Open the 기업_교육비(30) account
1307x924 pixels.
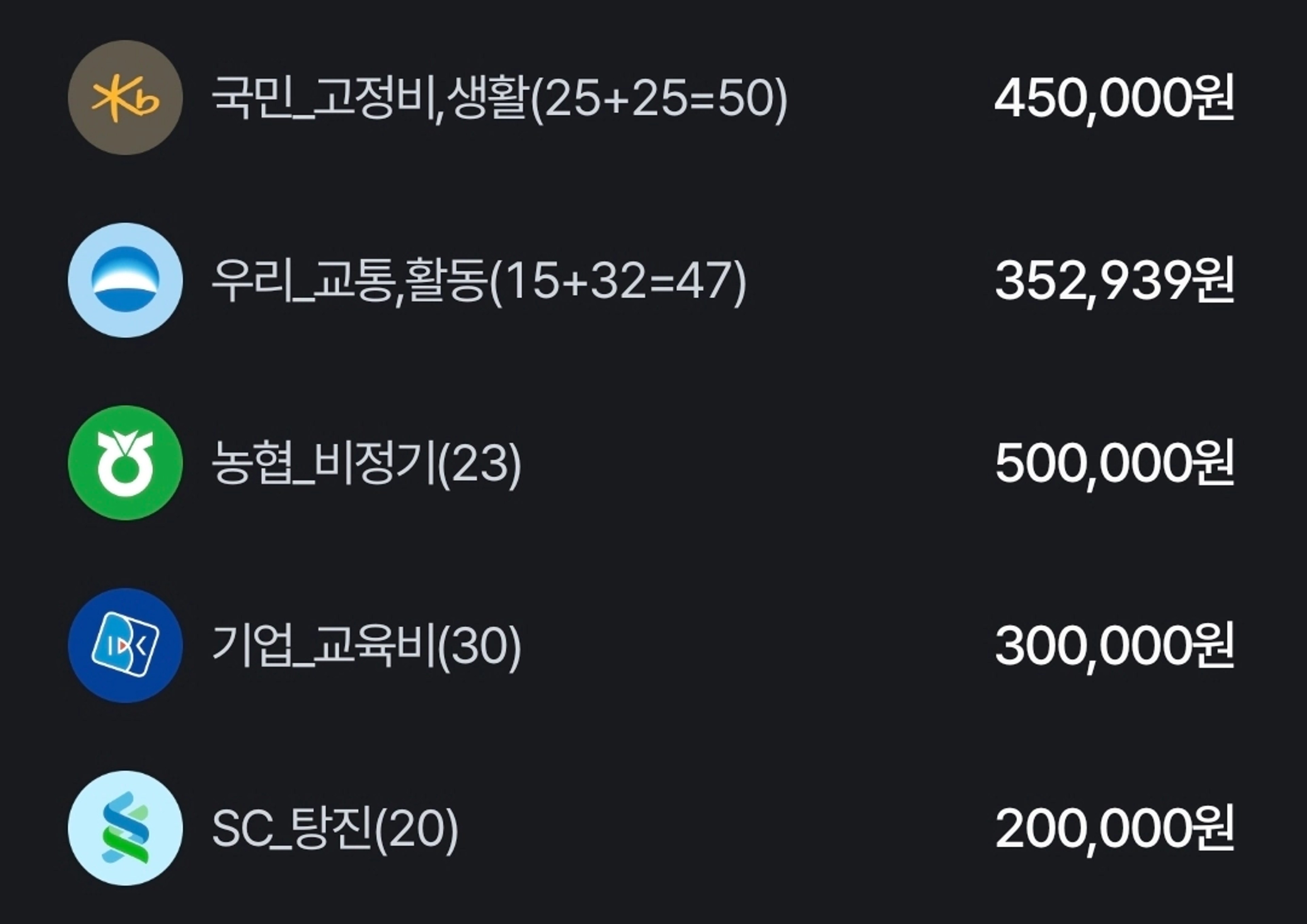click(x=366, y=646)
